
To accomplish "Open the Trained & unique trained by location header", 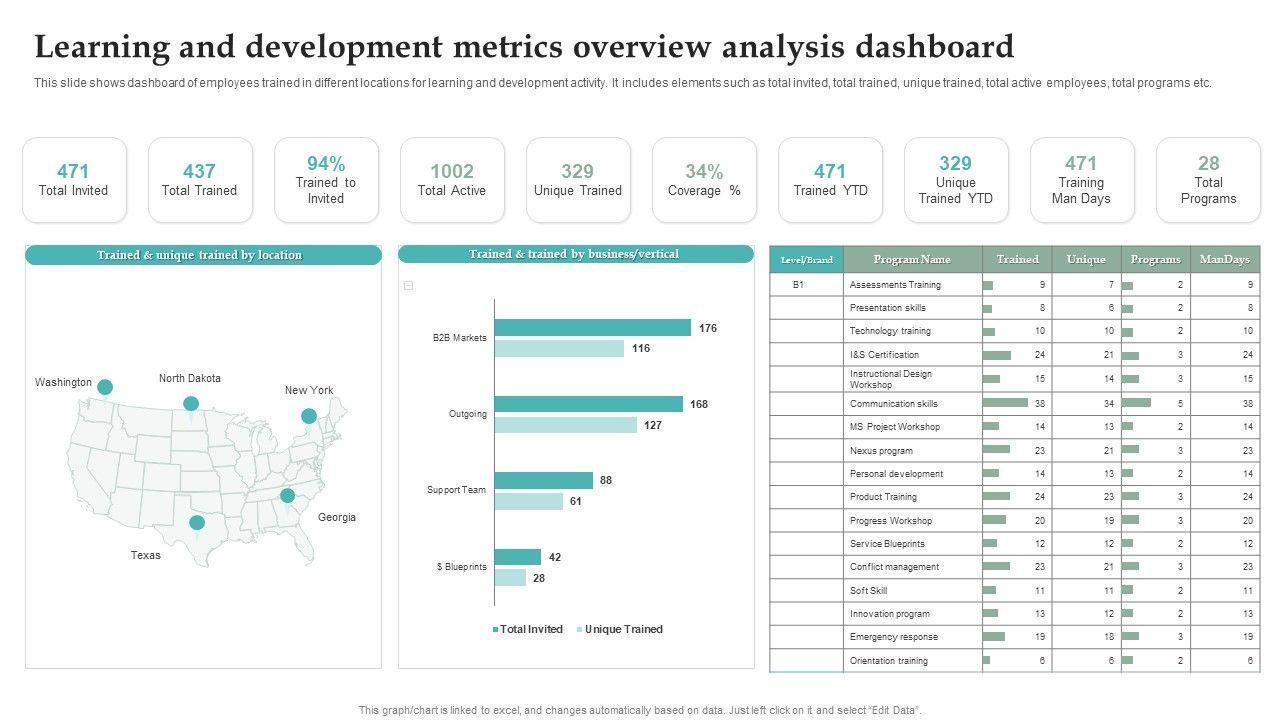I will click(203, 255).
